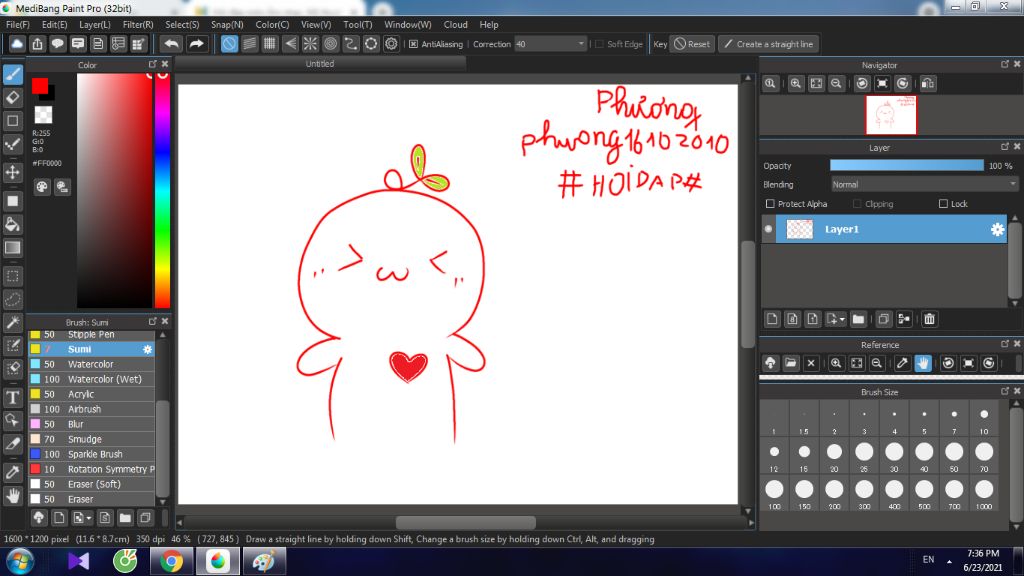Zoom in on Navigator panel
This screenshot has width=1024, height=576.
tap(795, 84)
